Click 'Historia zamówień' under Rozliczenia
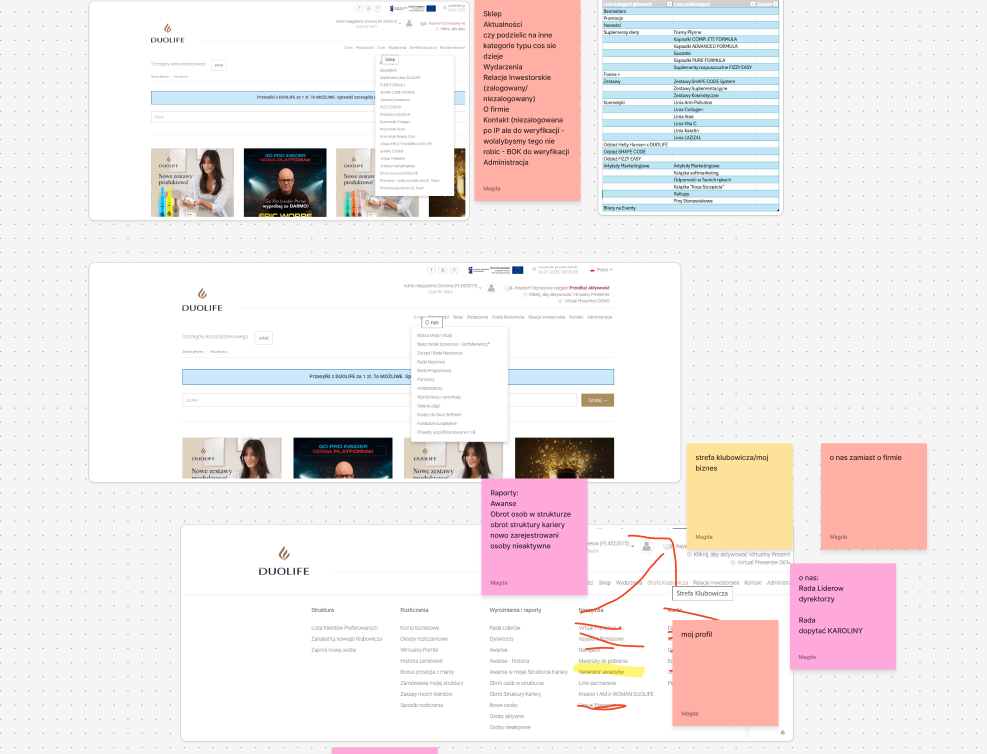Viewport: 987px width, 754px height. pyautogui.click(x=421, y=661)
